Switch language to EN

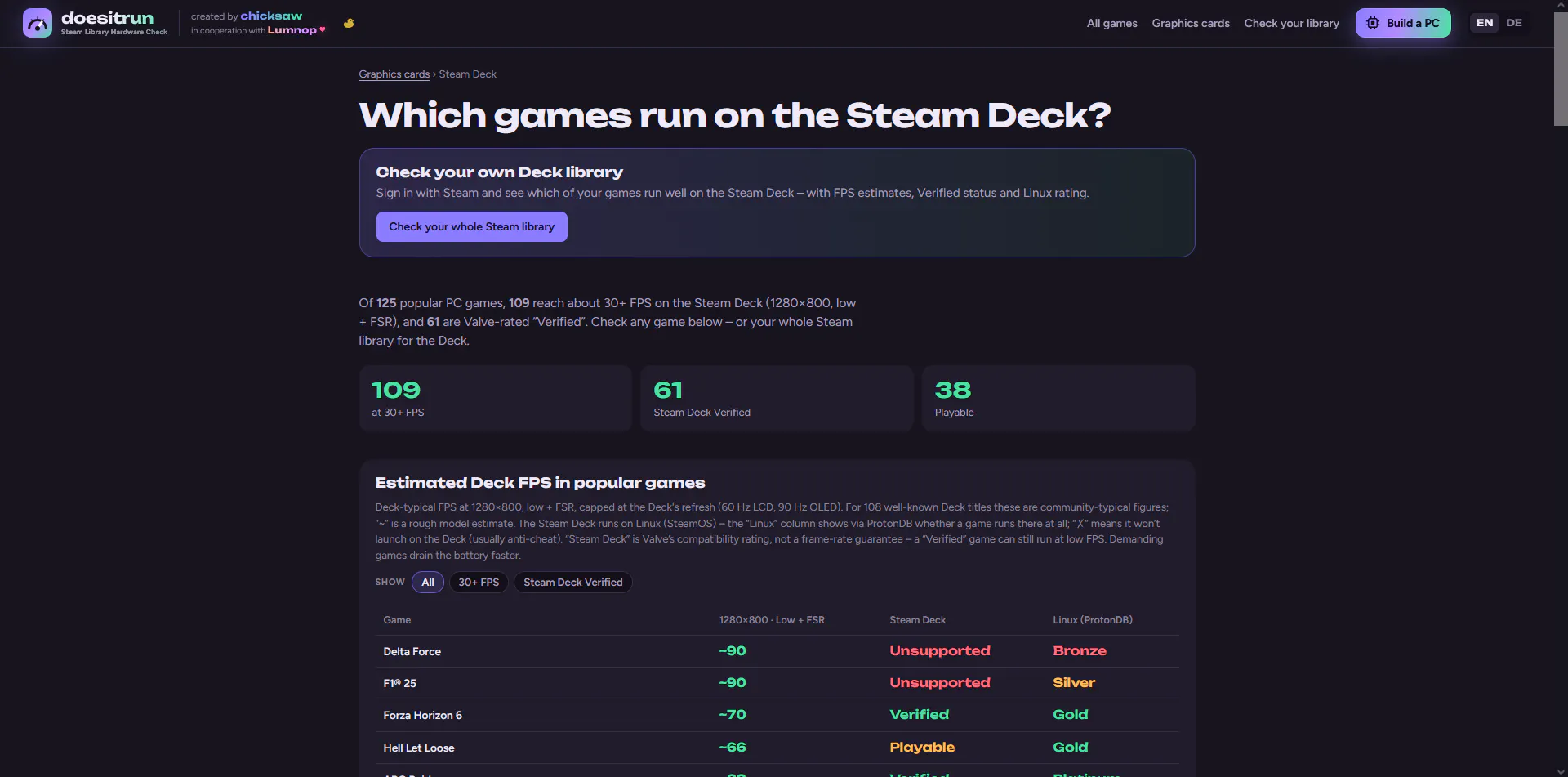tap(1485, 23)
